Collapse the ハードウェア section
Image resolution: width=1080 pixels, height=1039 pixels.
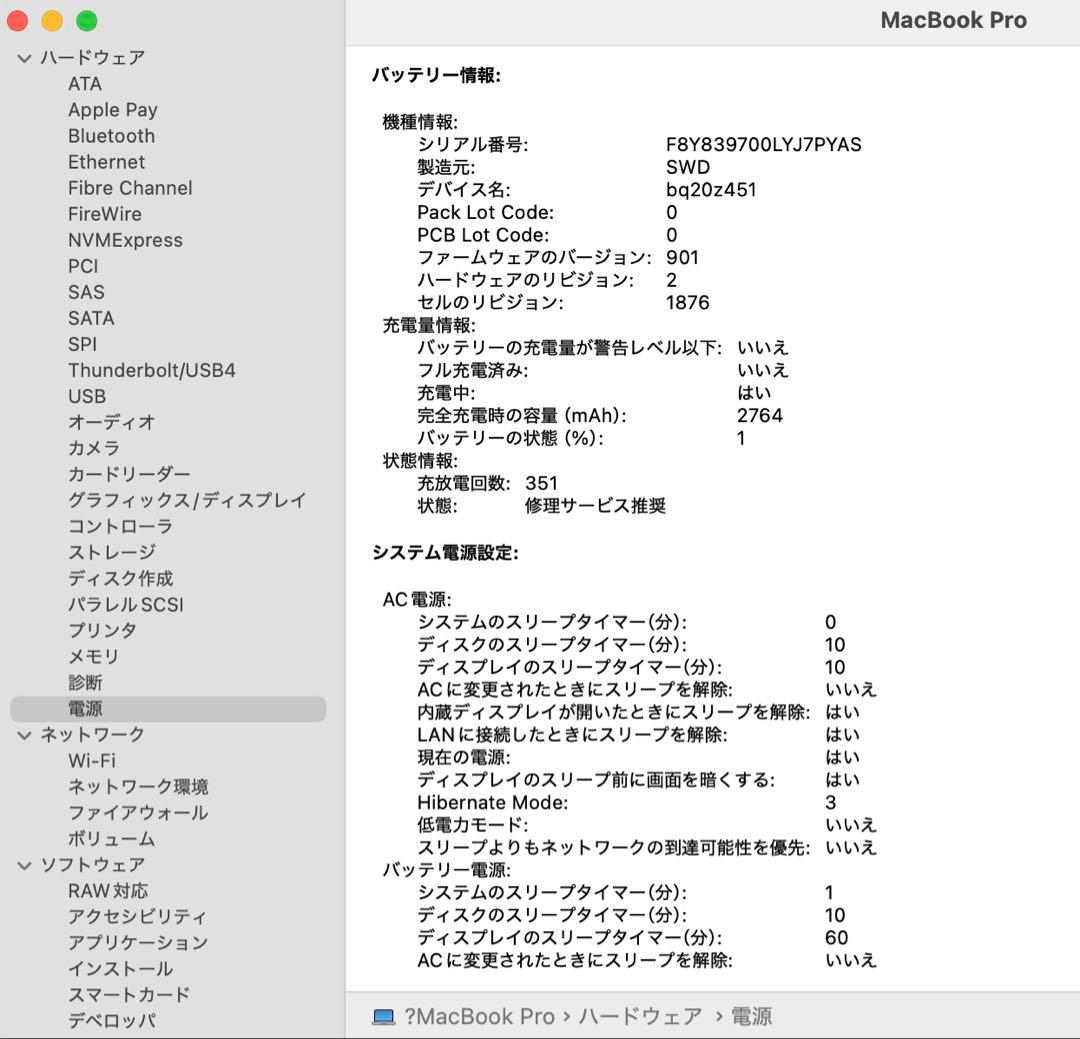click(22, 57)
